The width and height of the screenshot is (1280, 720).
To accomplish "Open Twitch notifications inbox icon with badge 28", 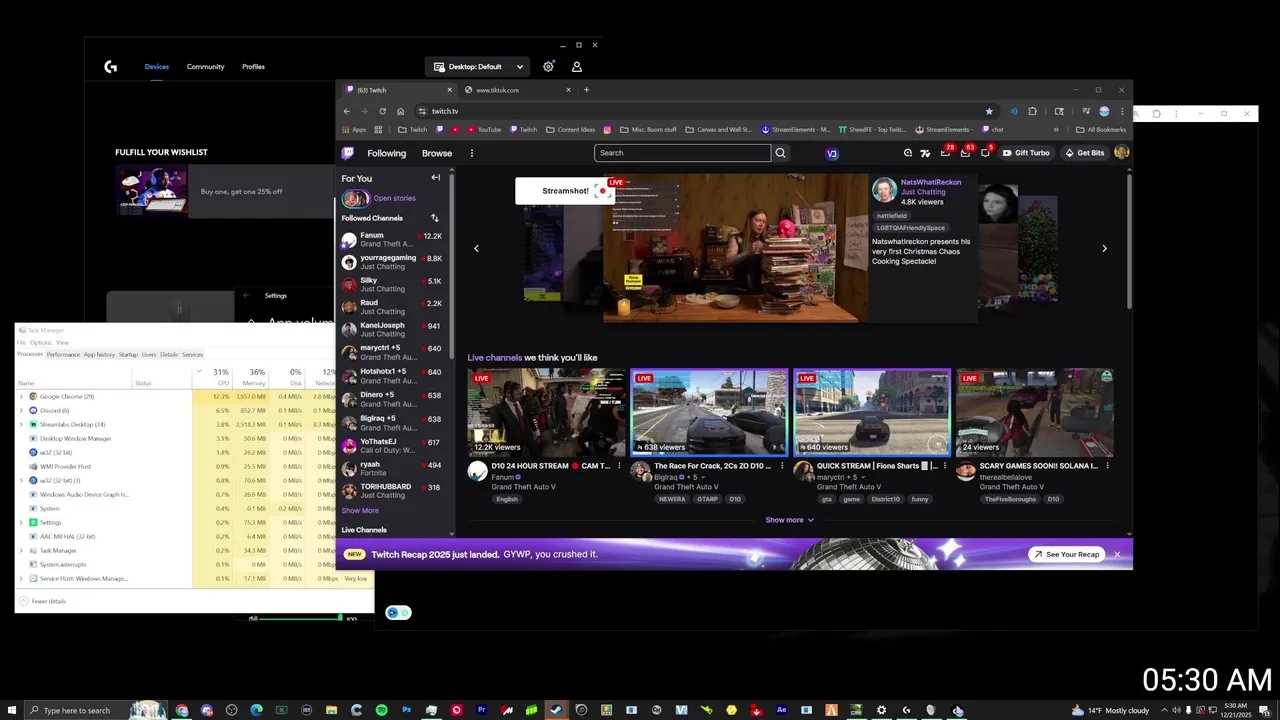I will point(945,153).
